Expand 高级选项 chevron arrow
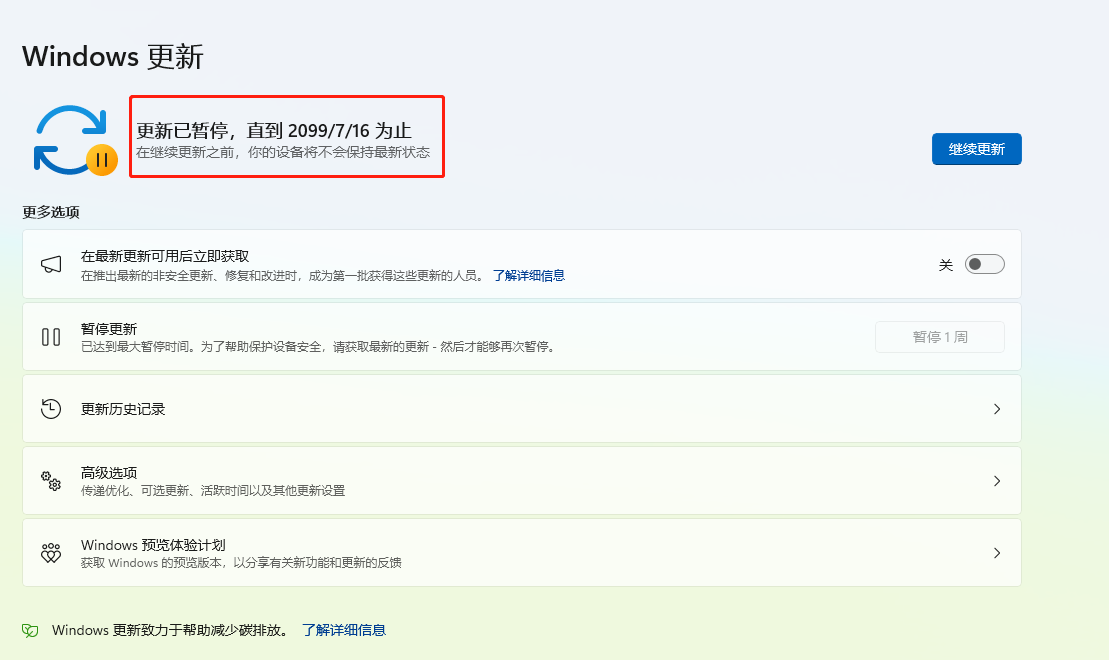This screenshot has width=1109, height=660. point(997,481)
